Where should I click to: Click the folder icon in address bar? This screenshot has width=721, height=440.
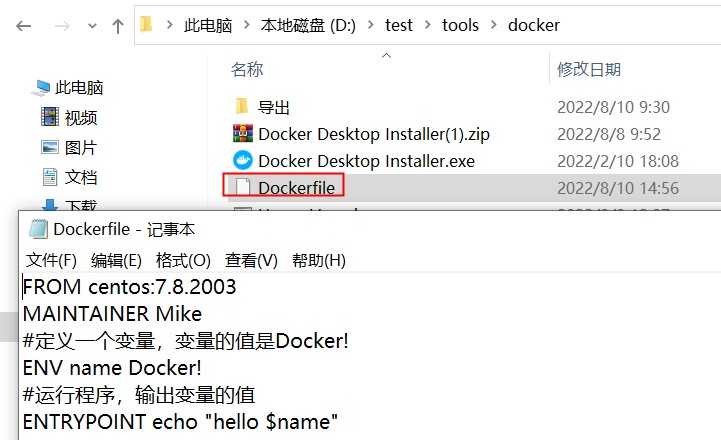click(x=146, y=24)
